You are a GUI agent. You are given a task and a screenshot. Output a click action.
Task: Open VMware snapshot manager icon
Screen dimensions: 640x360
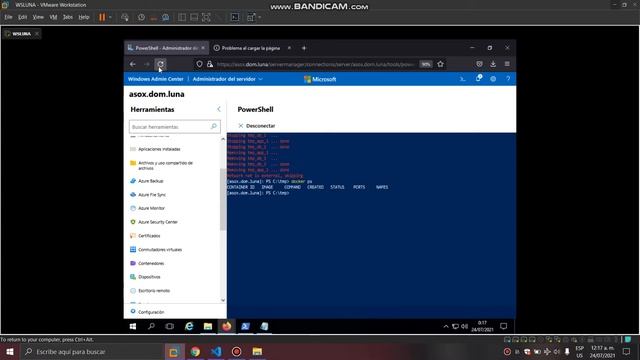pos(166,17)
